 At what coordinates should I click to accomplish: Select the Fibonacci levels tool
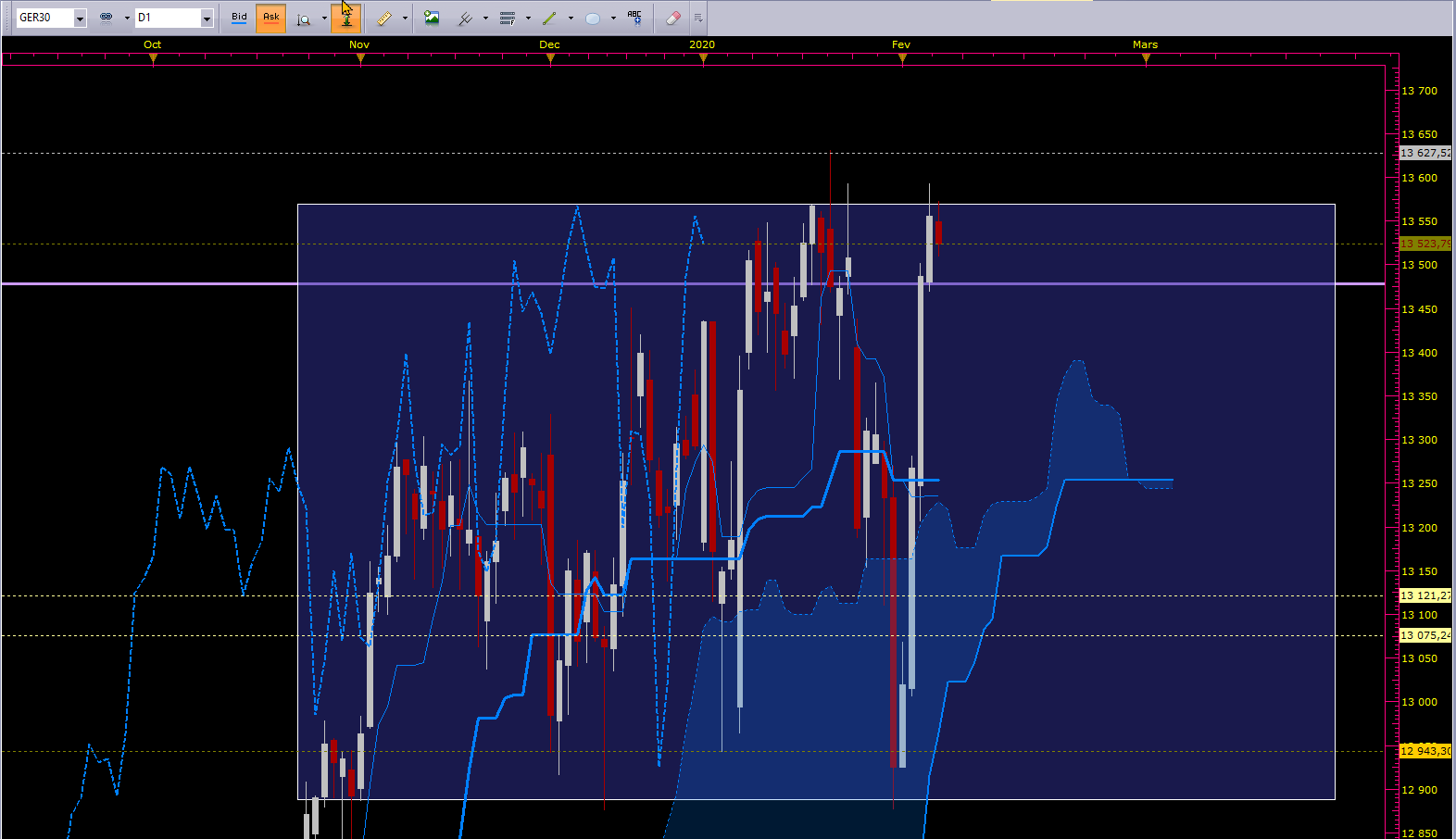508,18
